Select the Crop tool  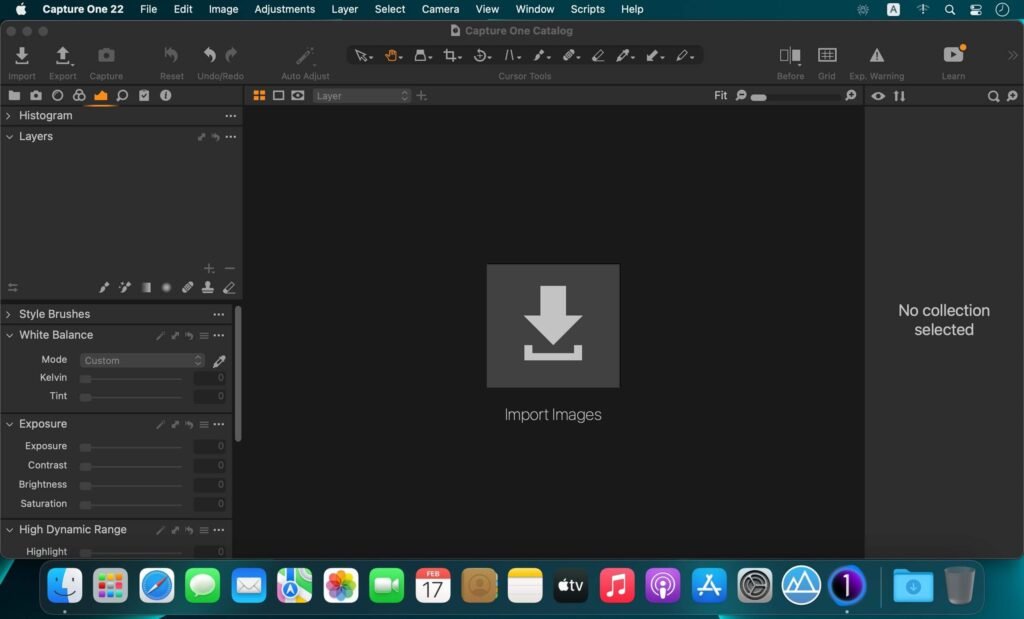point(450,55)
